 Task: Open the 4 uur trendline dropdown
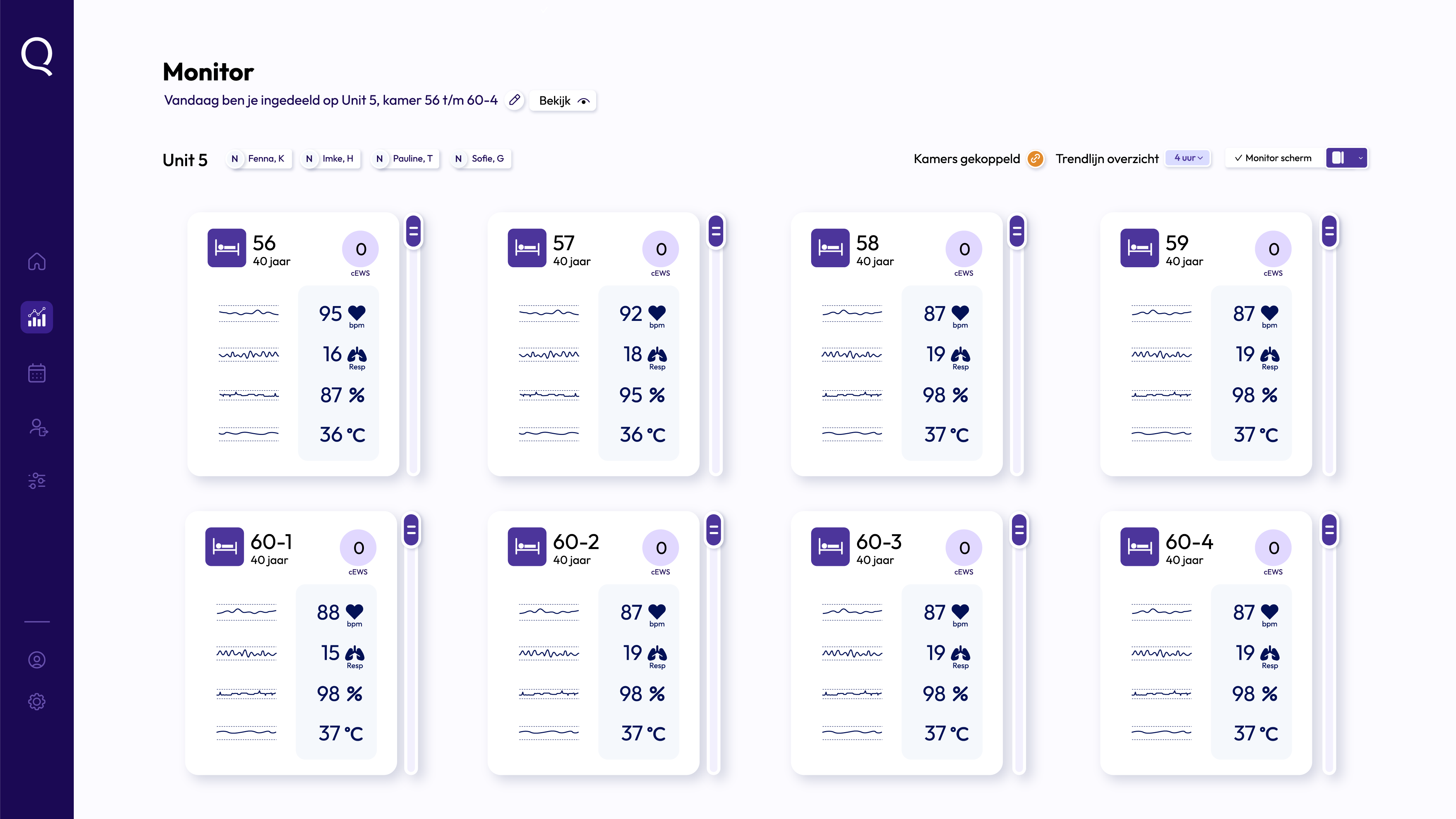point(1188,158)
